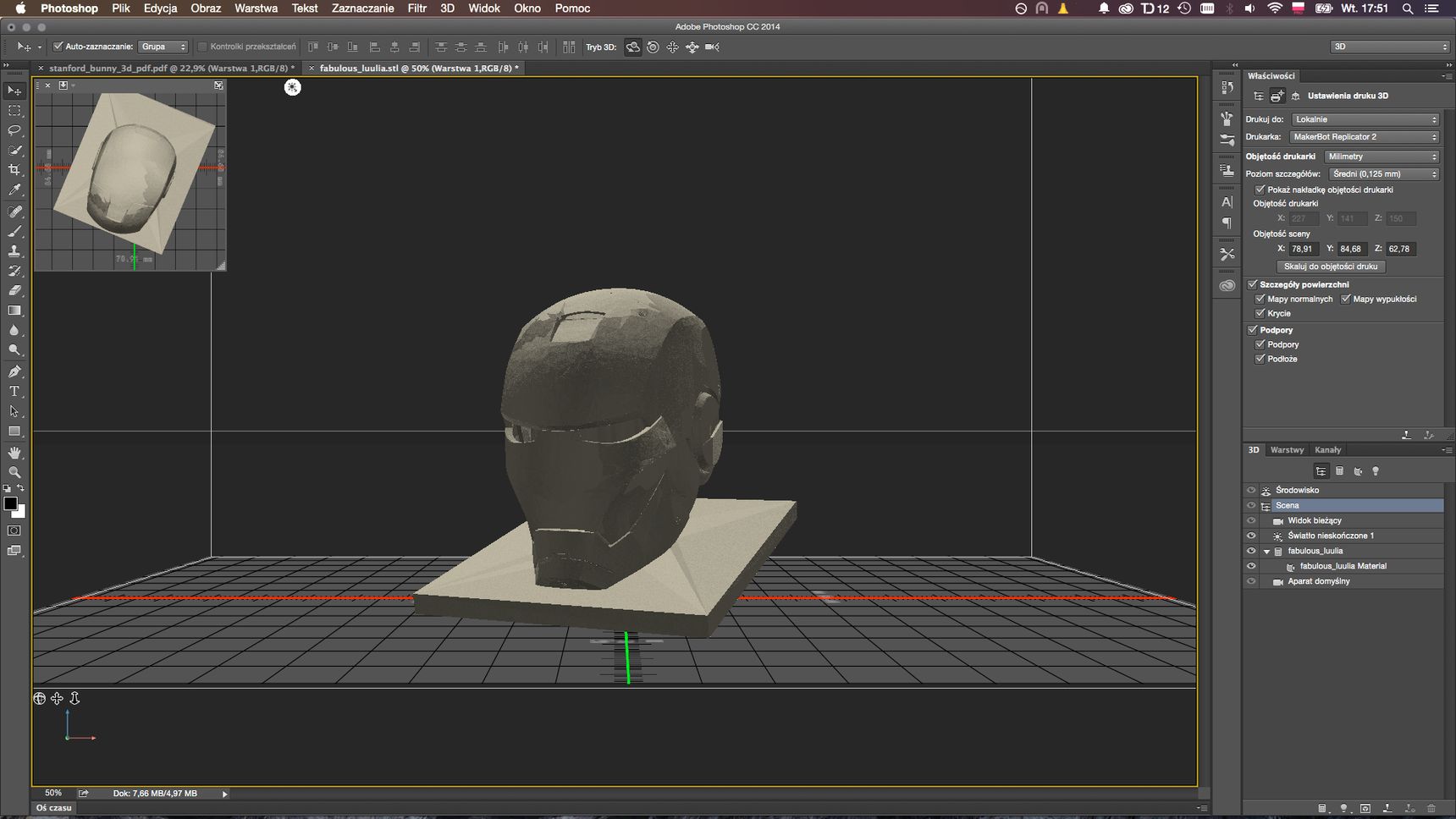Viewport: 1456px width, 819px height.
Task: Filter 3D panel by lights
Action: point(1376,471)
